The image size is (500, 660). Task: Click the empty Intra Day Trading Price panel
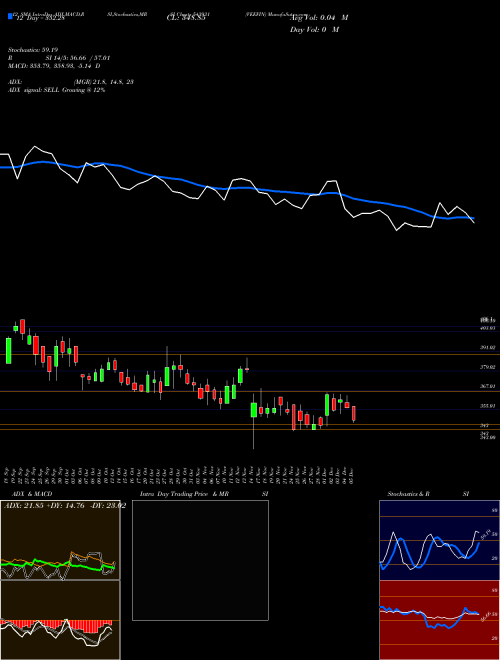[200, 560]
